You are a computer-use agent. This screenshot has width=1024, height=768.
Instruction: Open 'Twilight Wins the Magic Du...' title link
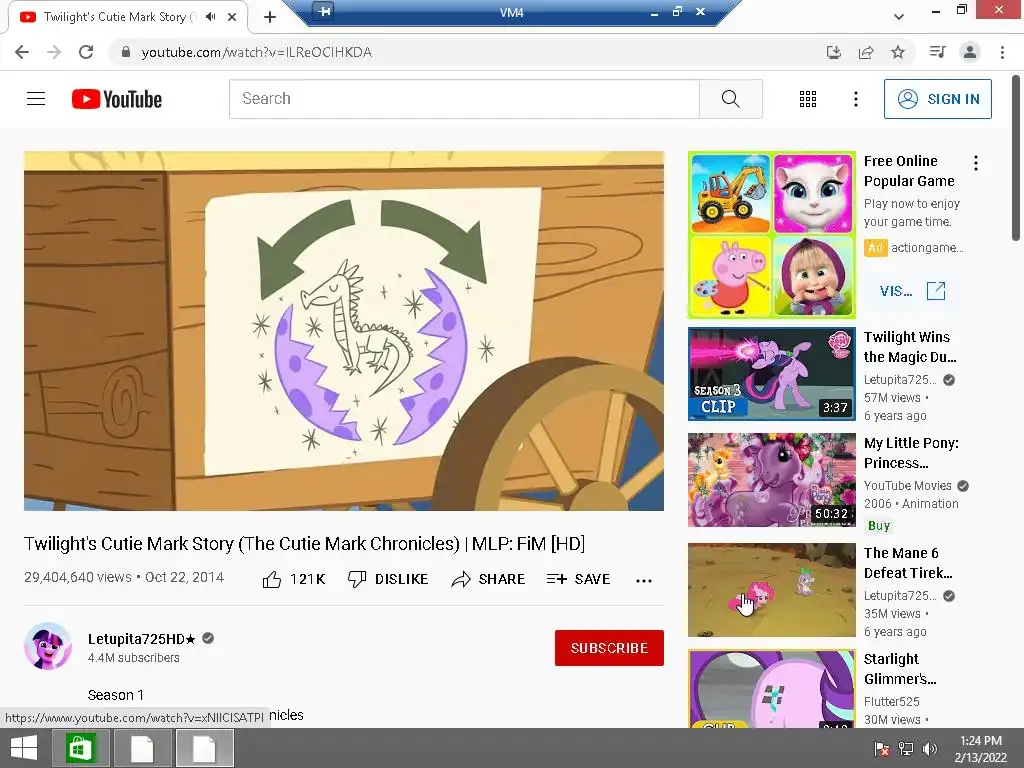[910, 347]
